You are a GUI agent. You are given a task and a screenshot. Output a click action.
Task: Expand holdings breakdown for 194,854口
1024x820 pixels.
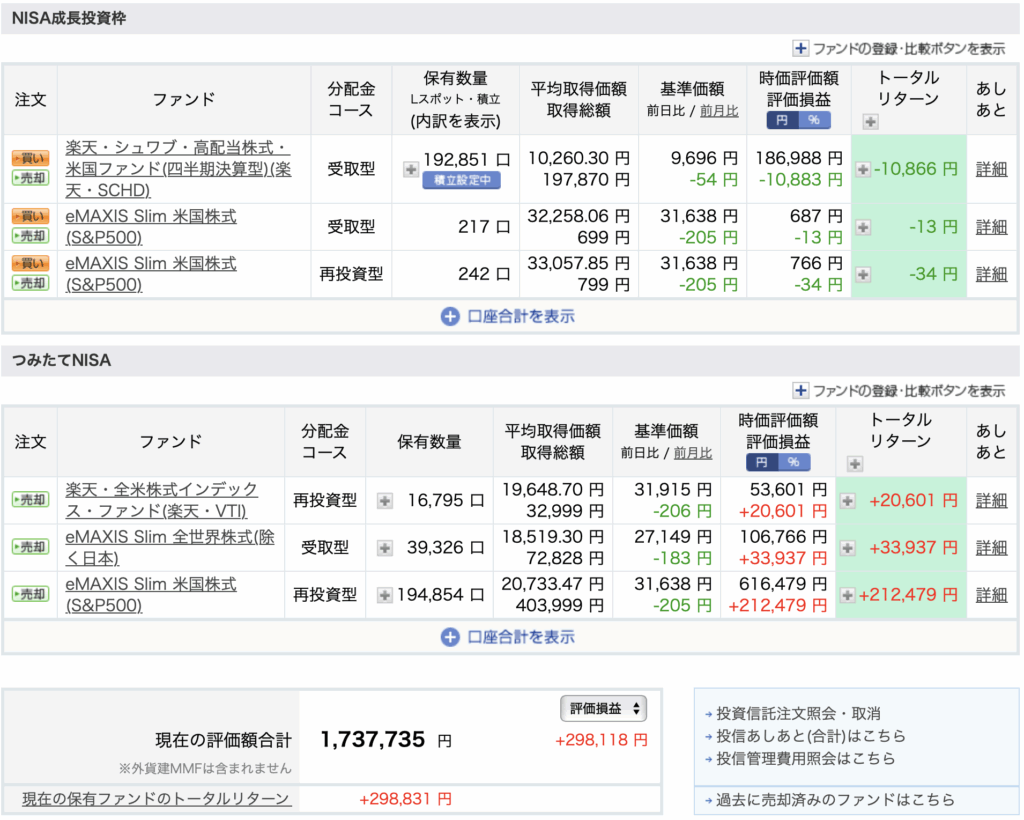click(x=385, y=595)
